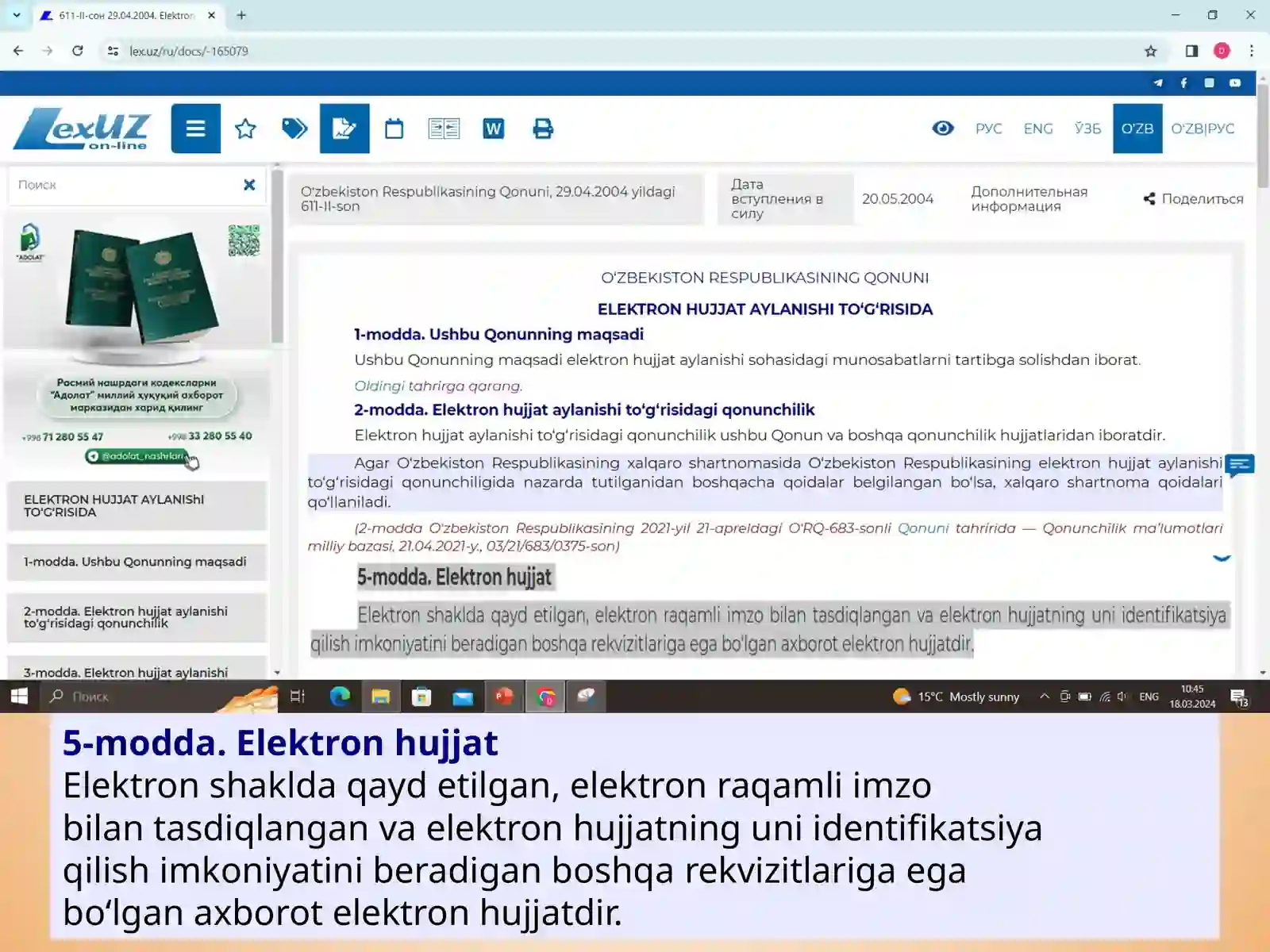Click the tags icon in toolbar
Viewport: 1270px width, 952px height.
pos(294,129)
